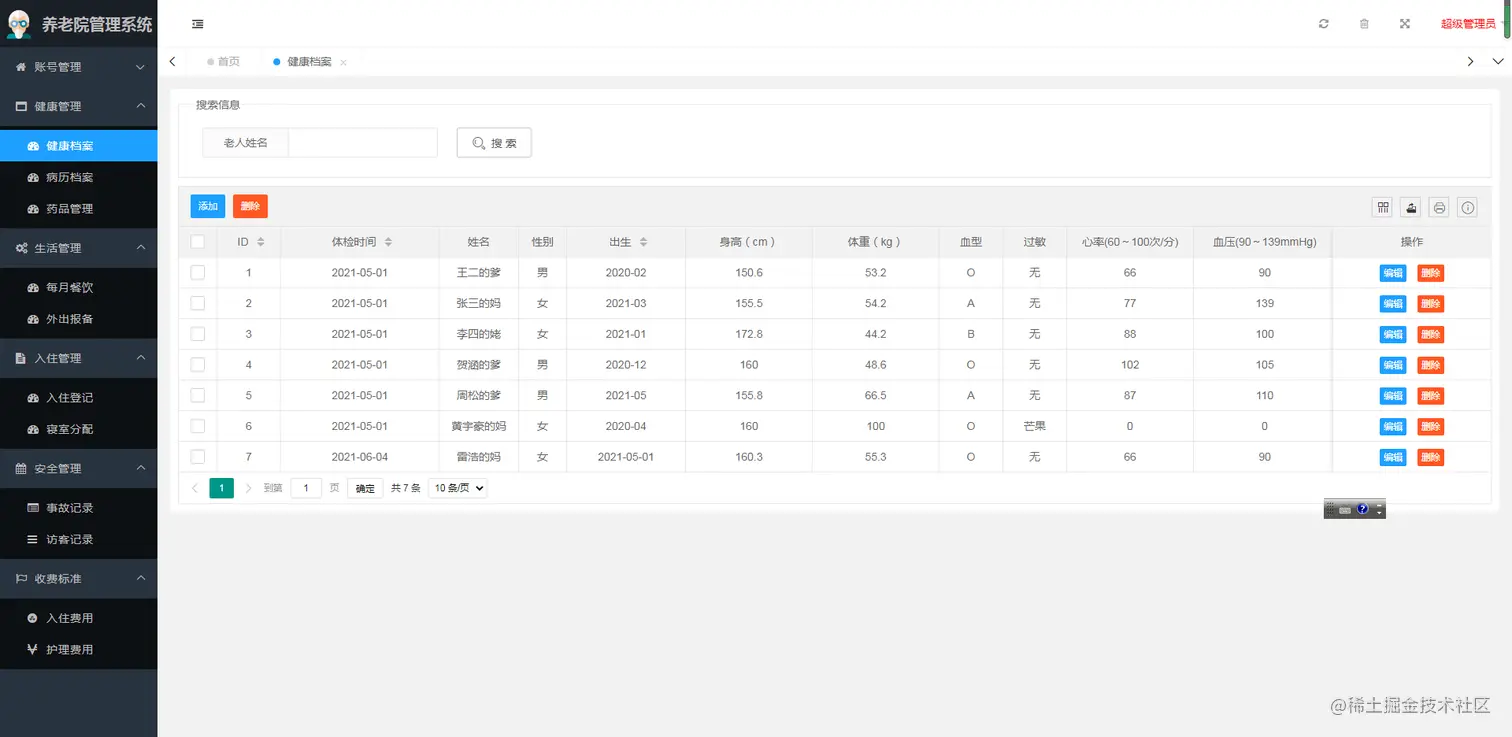Click 编辑 for the 雷浩的妈 row

[x=1393, y=458]
